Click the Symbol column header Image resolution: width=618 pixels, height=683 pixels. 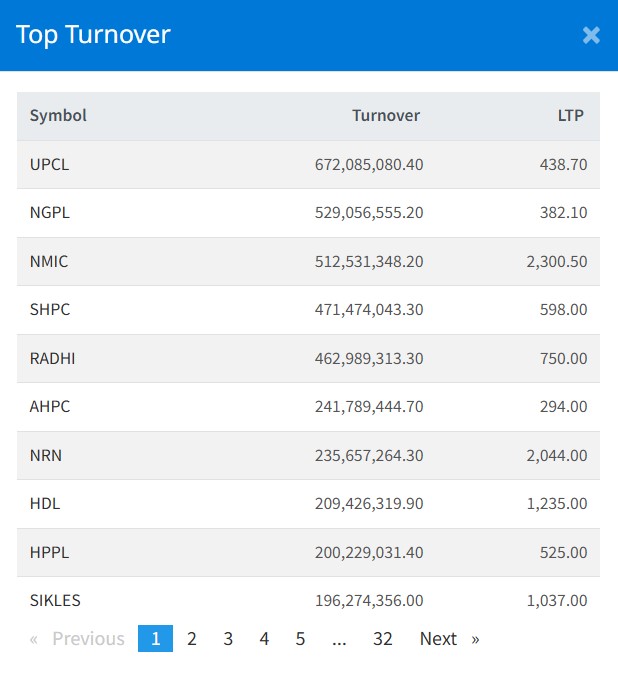58,115
